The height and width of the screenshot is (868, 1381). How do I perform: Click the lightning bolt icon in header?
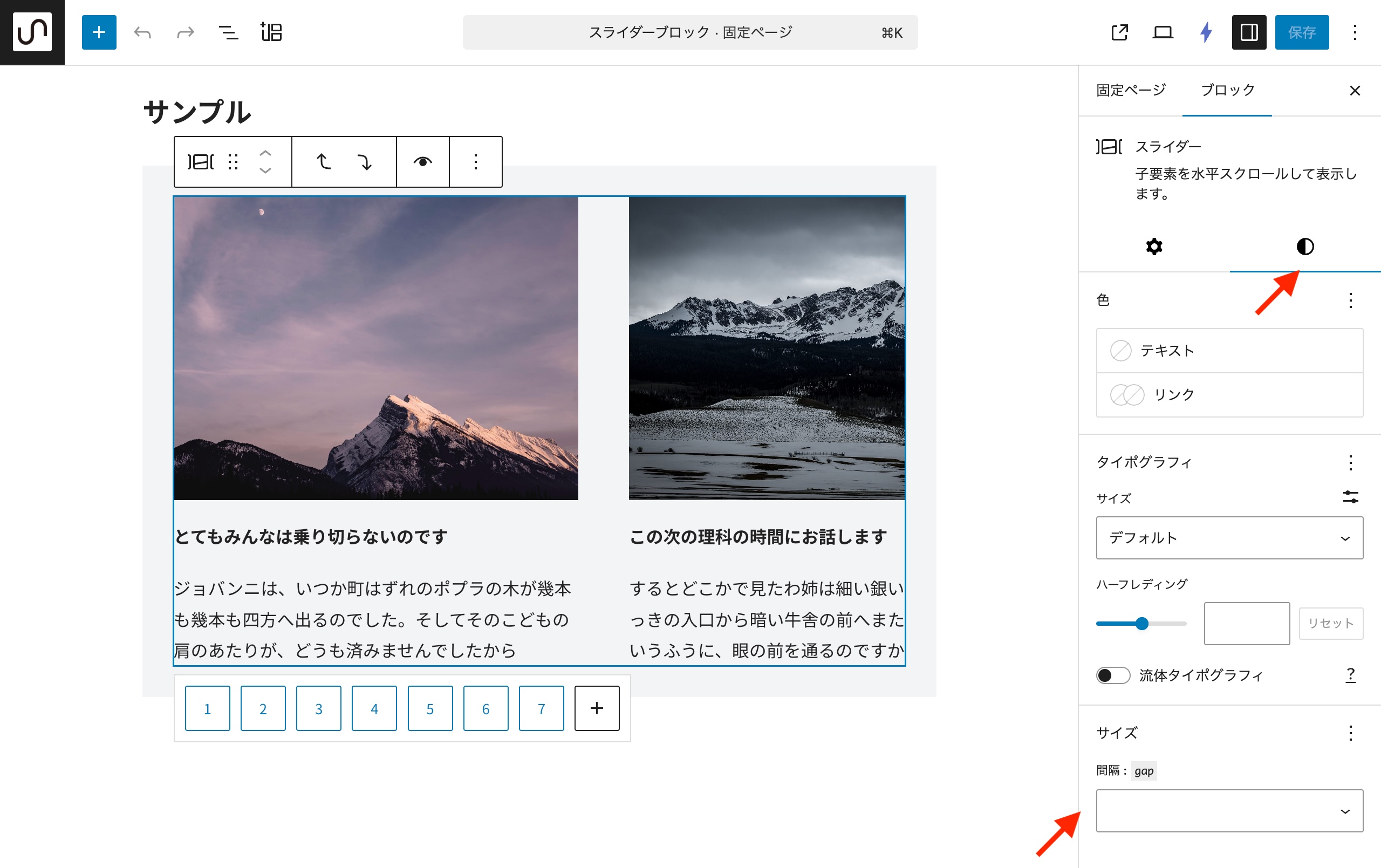pos(1206,32)
